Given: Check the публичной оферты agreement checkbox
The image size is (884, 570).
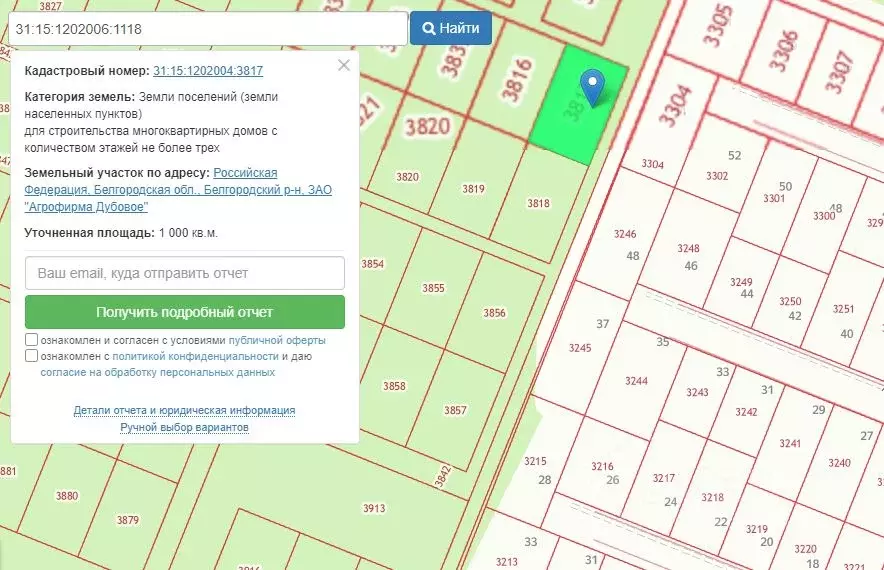Looking at the screenshot, I should tap(32, 339).
